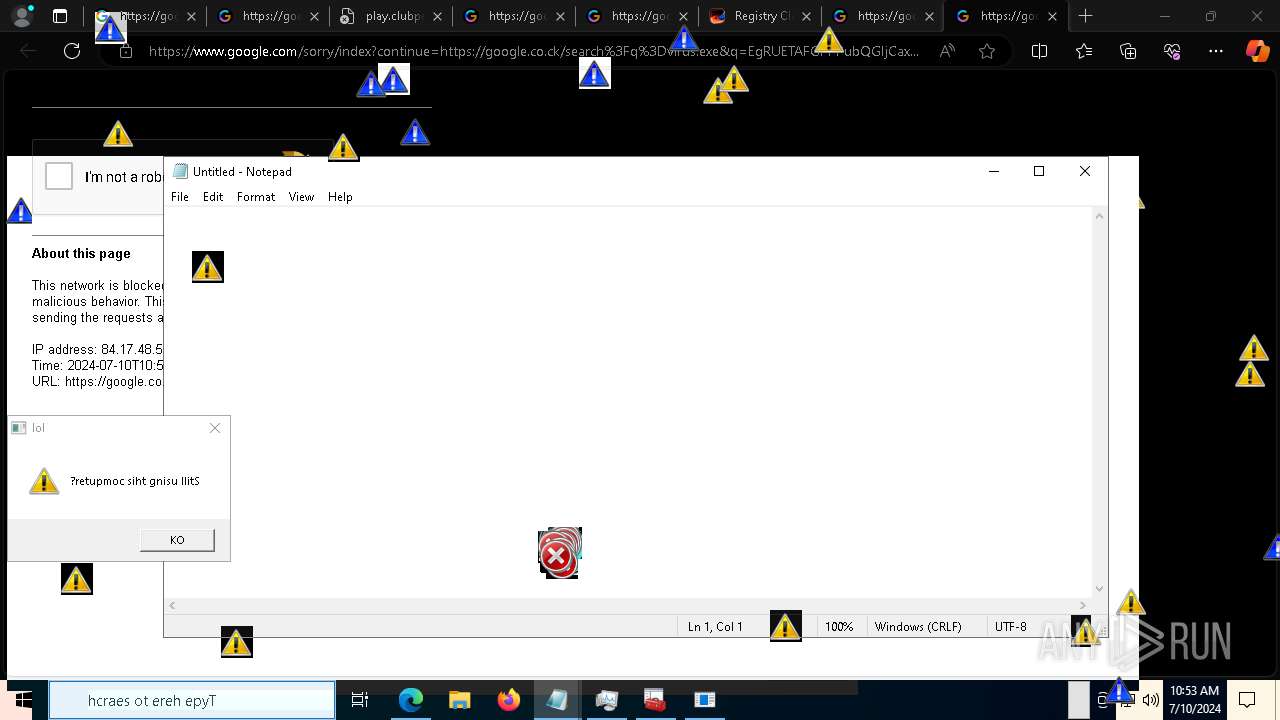
Task: Maximize the Notepad window
Action: [1039, 171]
